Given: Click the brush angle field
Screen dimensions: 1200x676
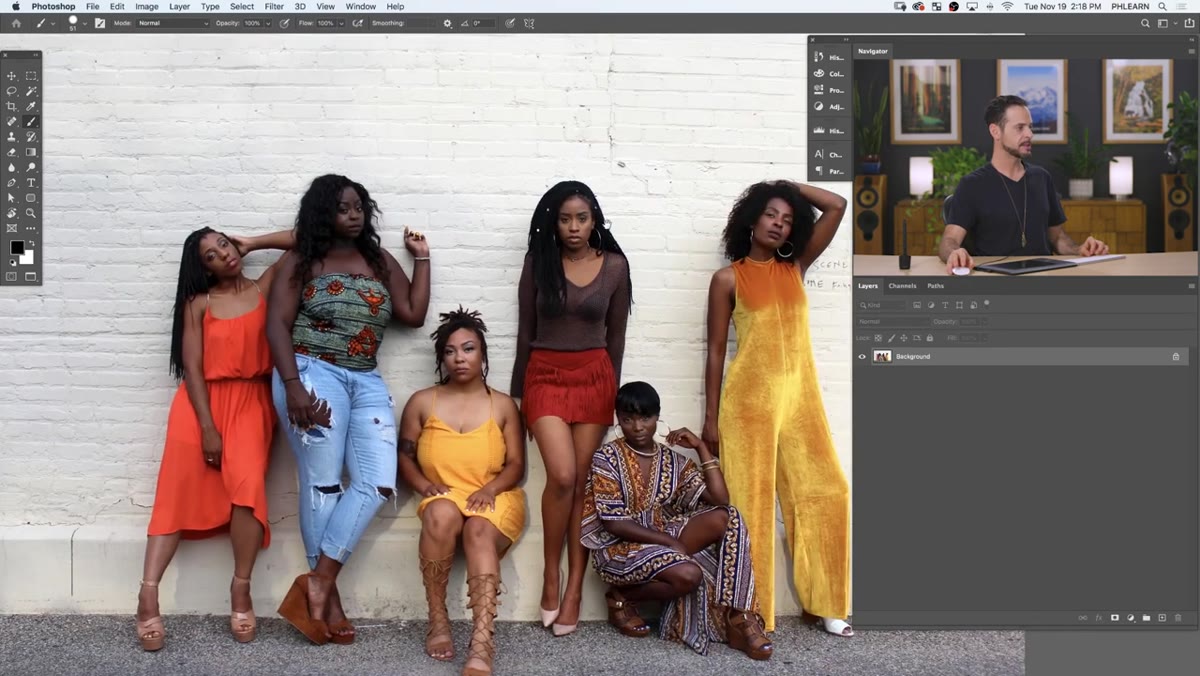Looking at the screenshot, I should 482,23.
